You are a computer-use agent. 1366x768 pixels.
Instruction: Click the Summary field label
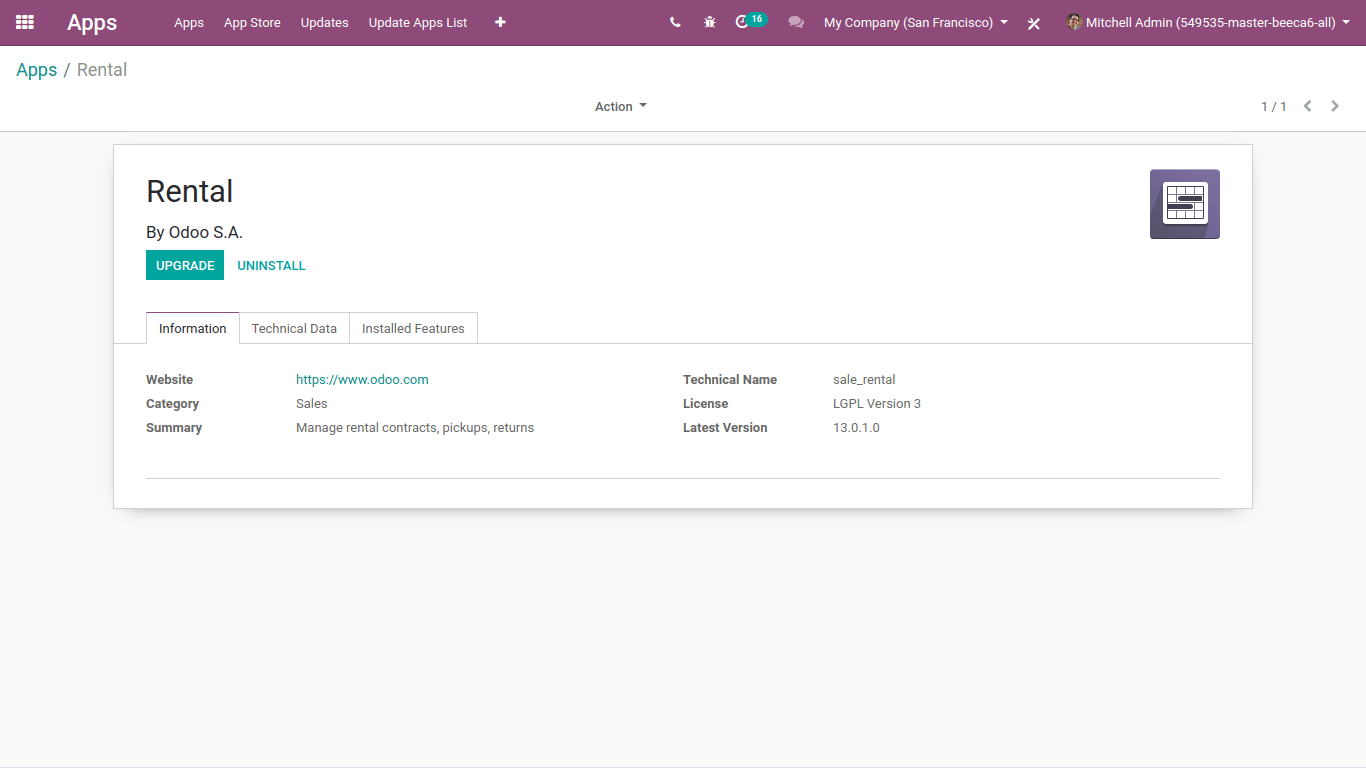point(174,428)
